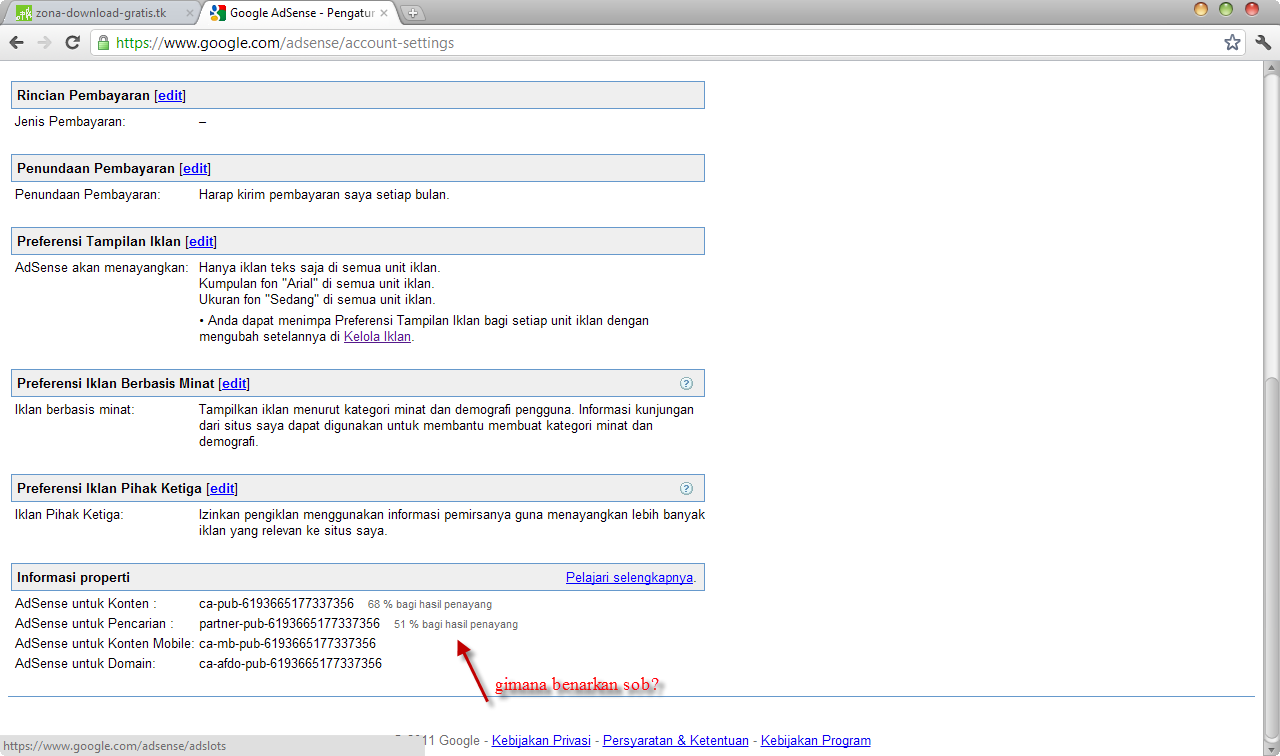
Task: Click 'AdSense akan menayangkan:' label
Action: (101, 268)
